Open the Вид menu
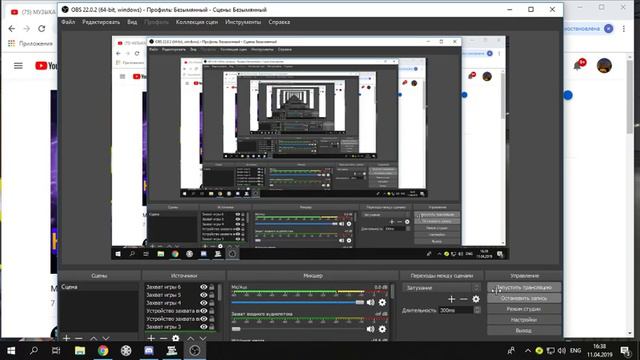This screenshot has width=640, height=360. tap(132, 22)
